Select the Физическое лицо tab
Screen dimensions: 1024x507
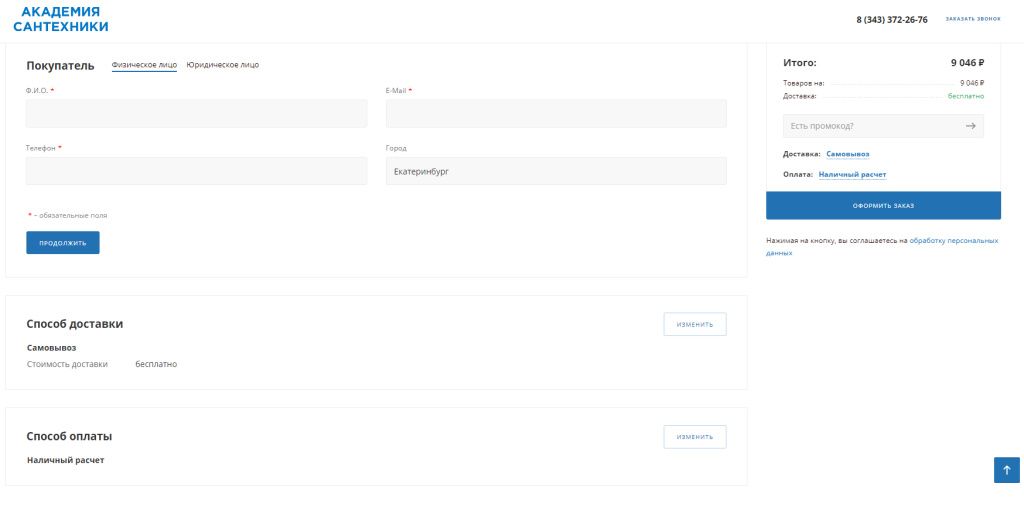(144, 65)
